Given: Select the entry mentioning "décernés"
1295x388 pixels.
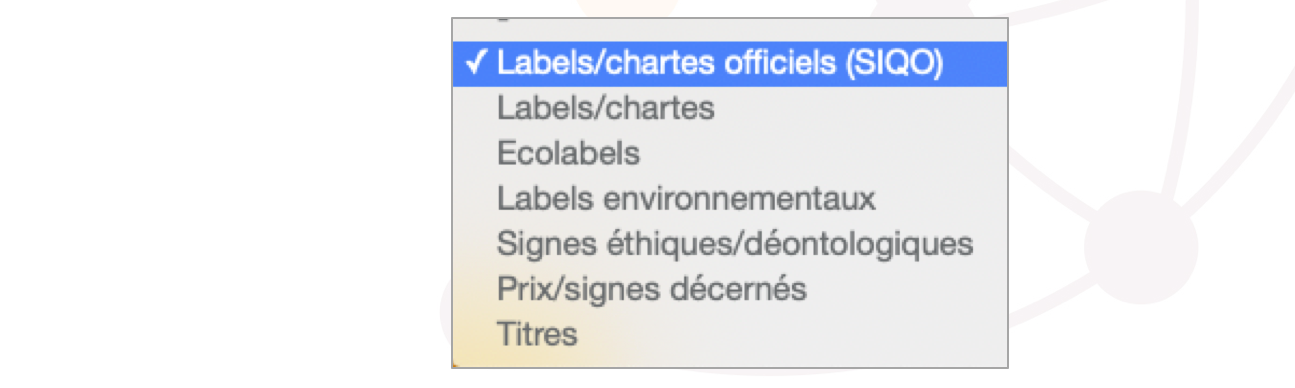Looking at the screenshot, I should coord(730,288).
